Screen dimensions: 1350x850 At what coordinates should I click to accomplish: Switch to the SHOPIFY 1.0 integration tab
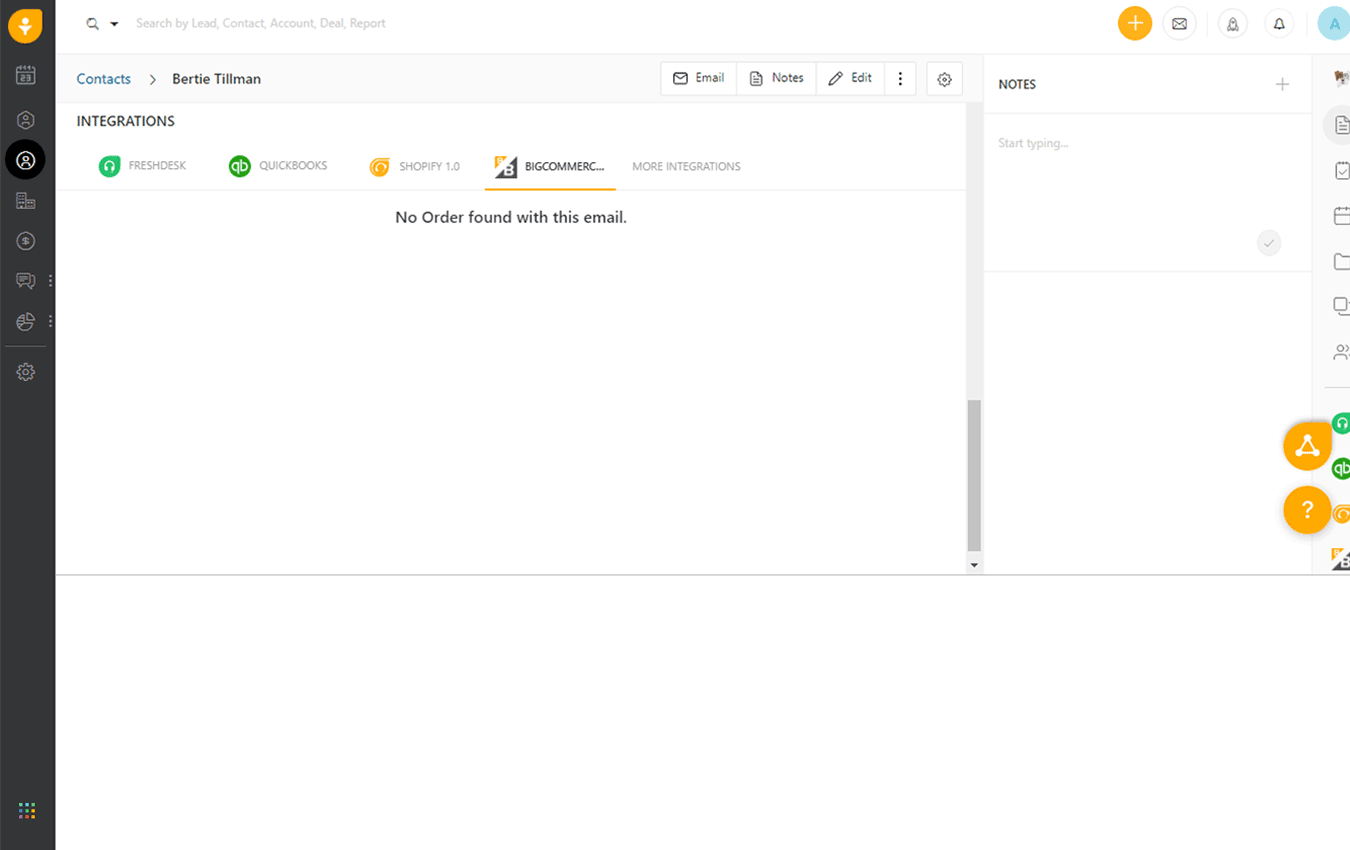pos(415,166)
